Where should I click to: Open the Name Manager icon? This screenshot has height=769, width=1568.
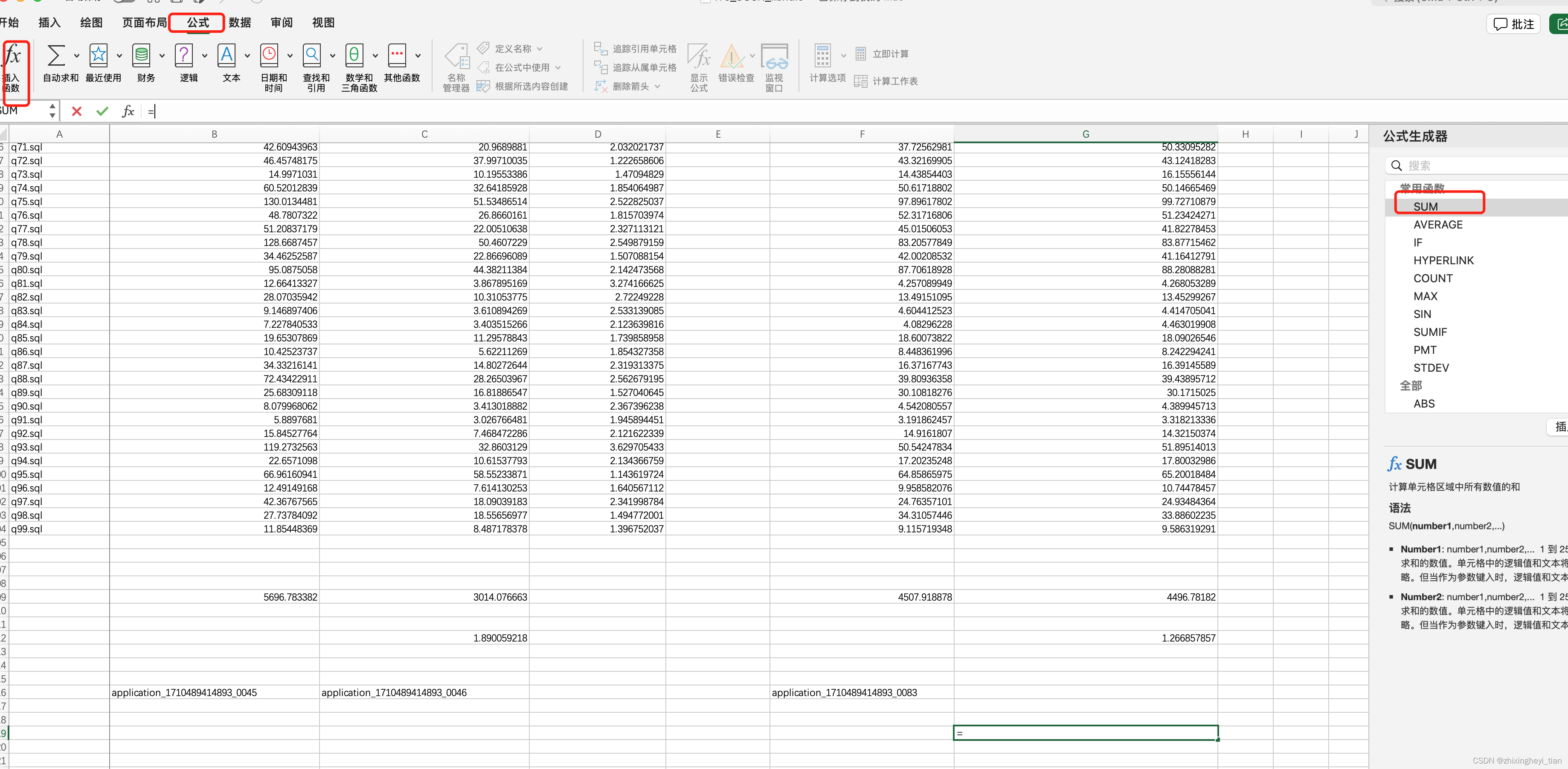[456, 56]
